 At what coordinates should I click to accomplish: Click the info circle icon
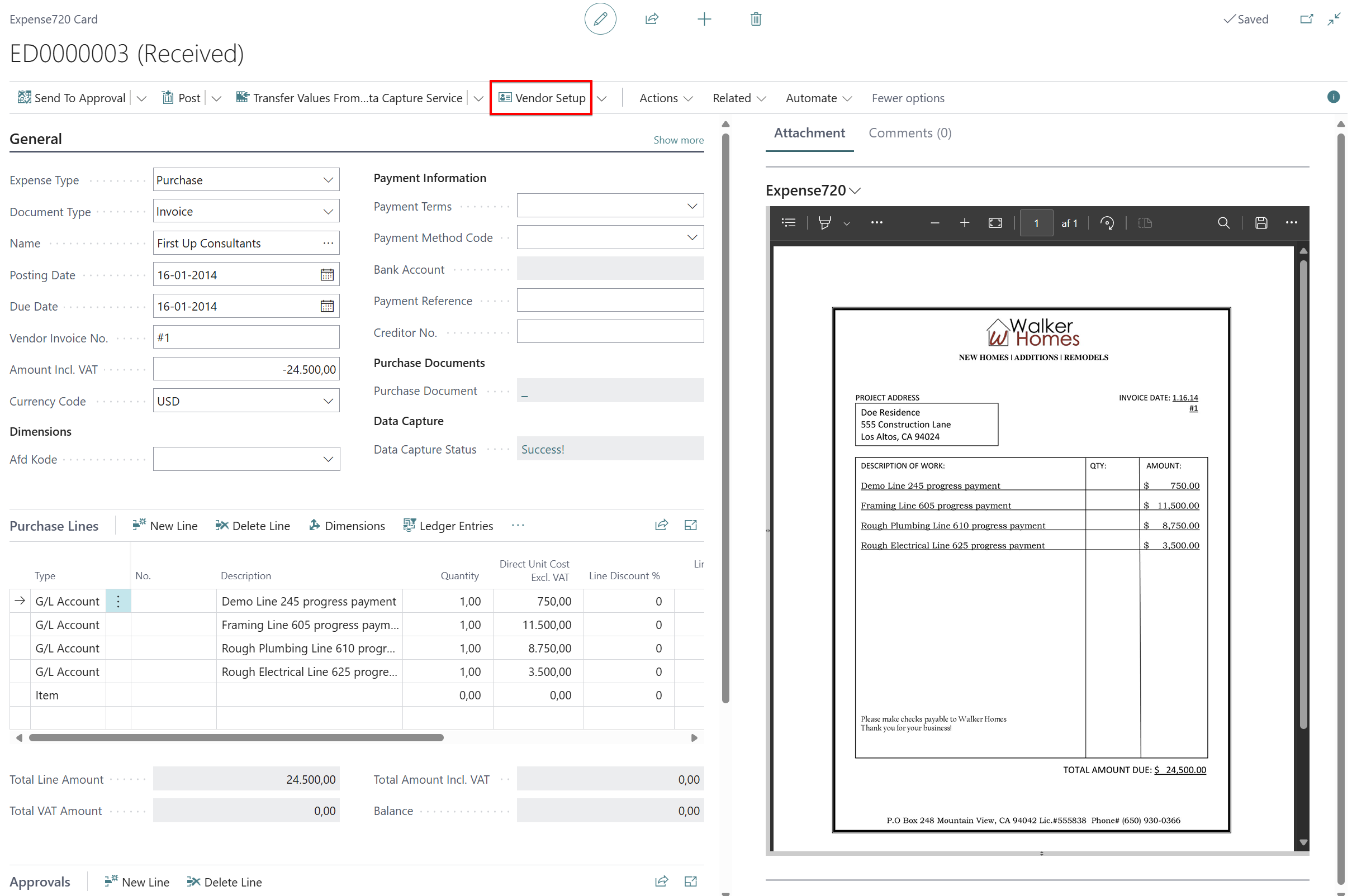tap(1333, 97)
